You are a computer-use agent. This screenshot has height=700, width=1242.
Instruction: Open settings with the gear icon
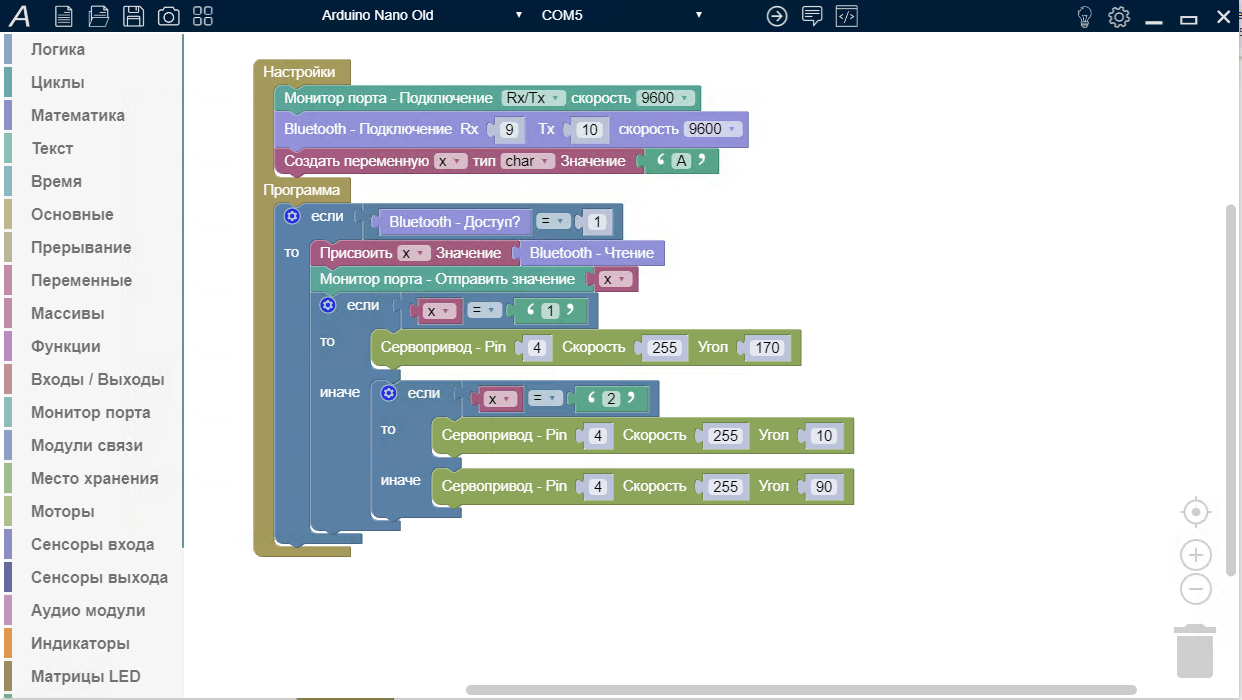[x=1119, y=17]
